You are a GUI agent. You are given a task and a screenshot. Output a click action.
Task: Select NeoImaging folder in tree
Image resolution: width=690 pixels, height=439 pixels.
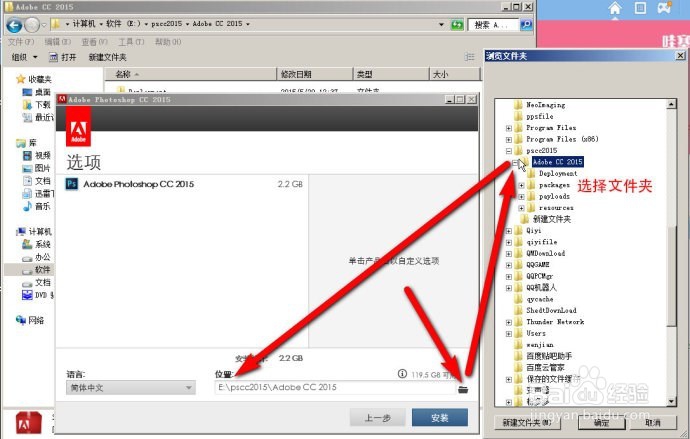tap(546, 105)
